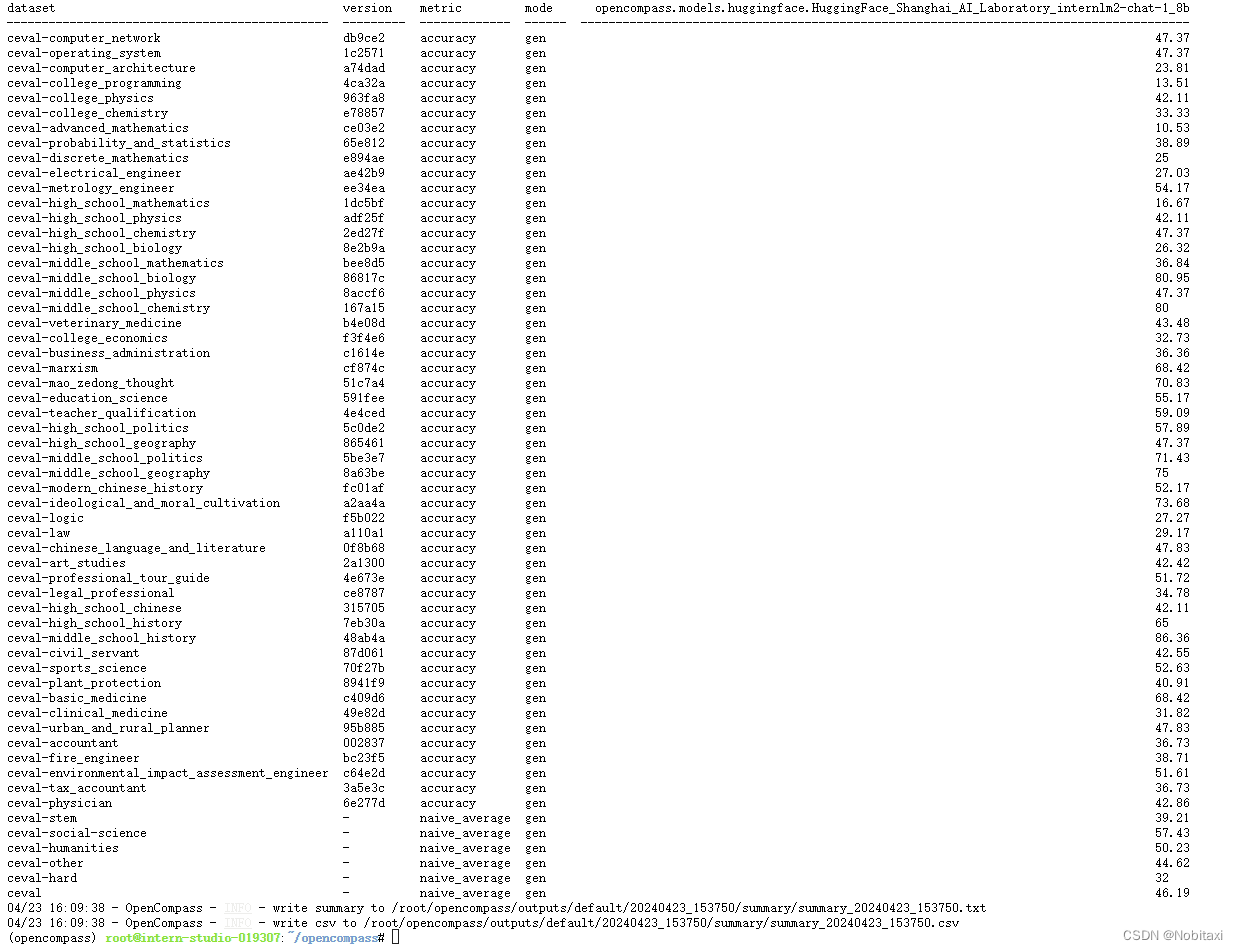Screen dimensions: 1238x950
Task: Select version bee8d5 of ceval-middle_school_mathematics
Action: coord(363,263)
